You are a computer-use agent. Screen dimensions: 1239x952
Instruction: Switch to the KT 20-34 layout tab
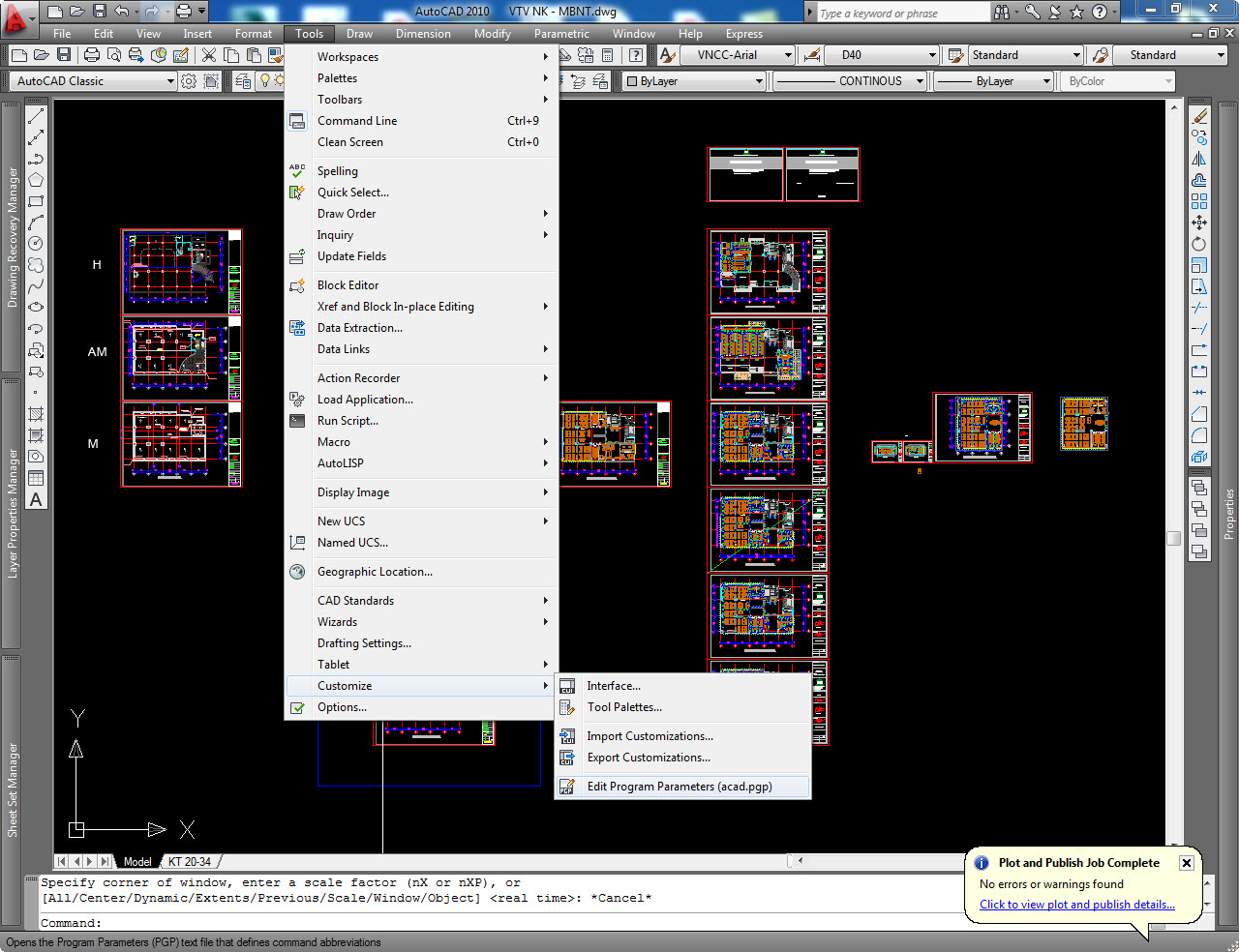pyautogui.click(x=190, y=861)
